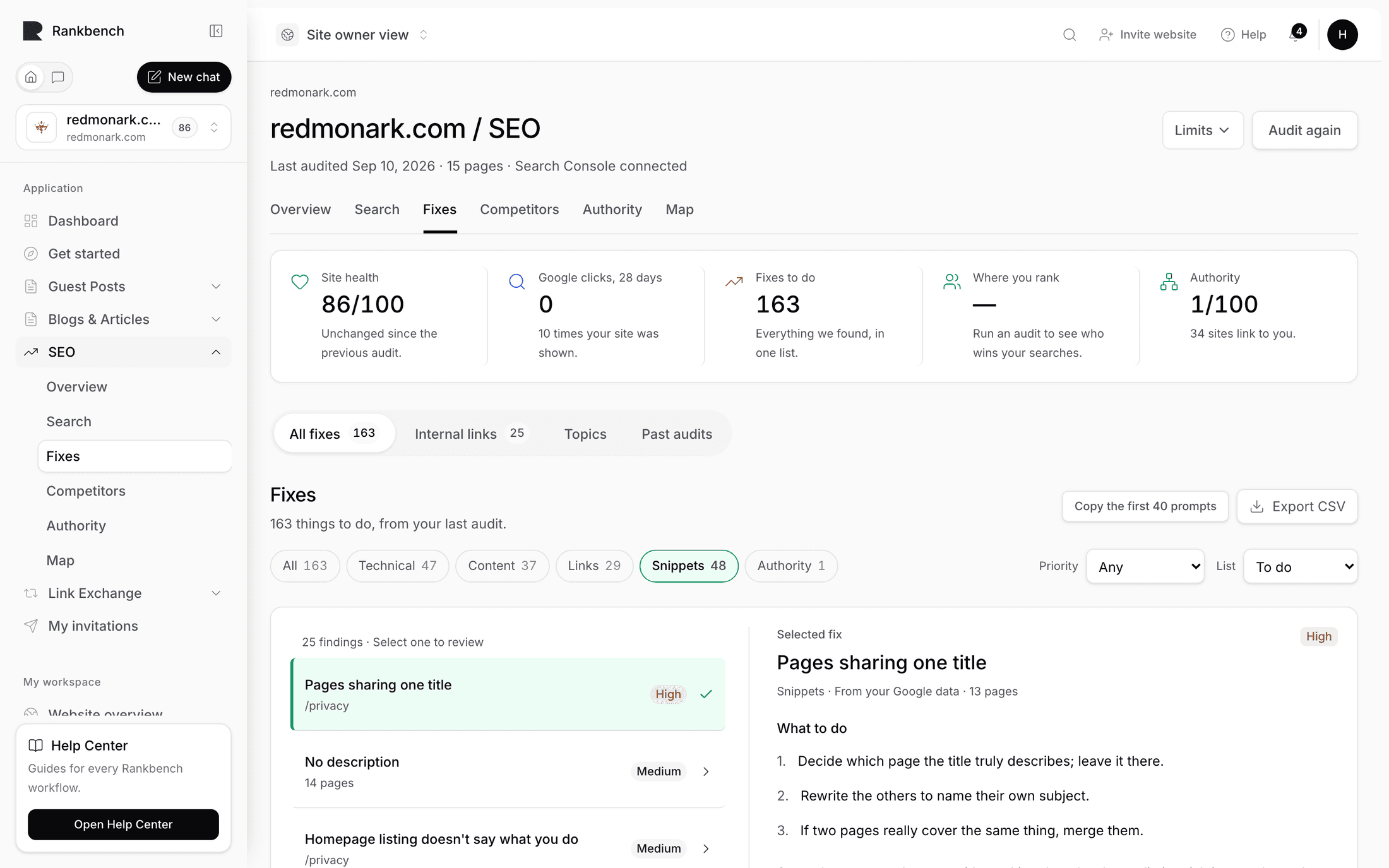Click the My invitations paper plane icon
This screenshot has height=868, width=1389.
click(x=31, y=626)
